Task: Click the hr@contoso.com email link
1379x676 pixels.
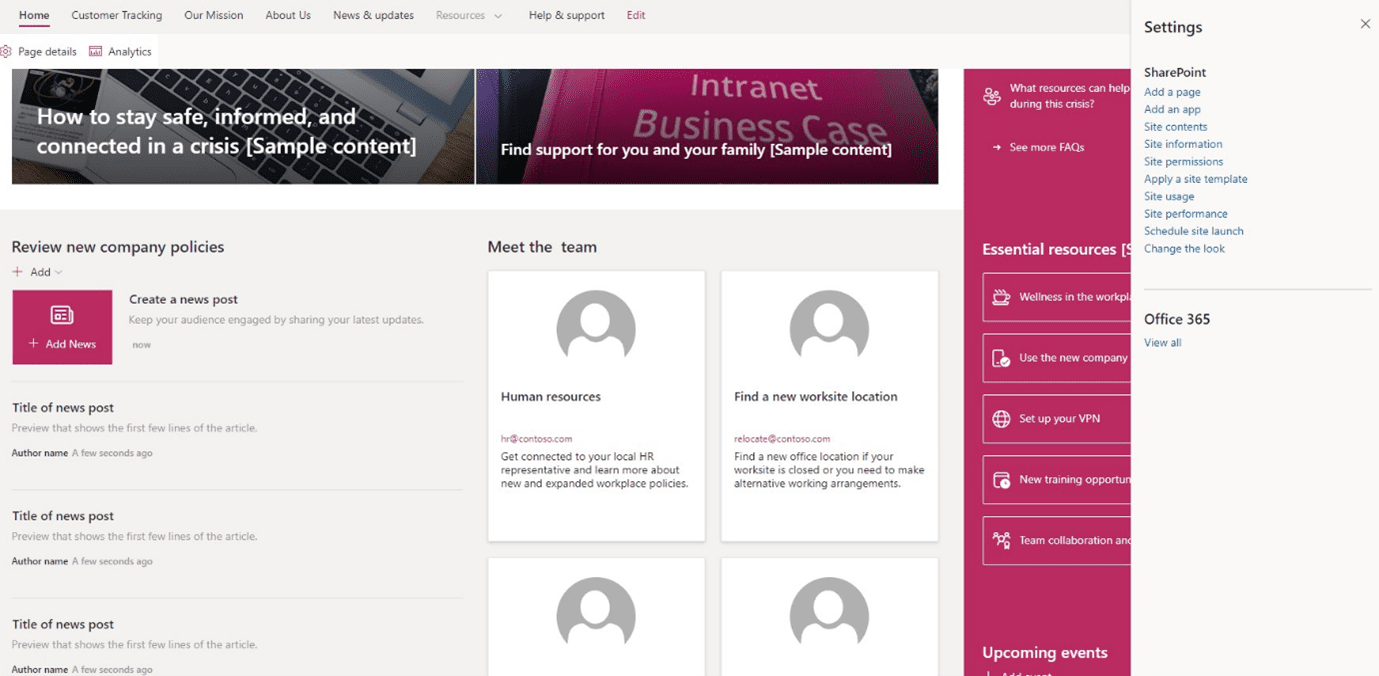Action: pyautogui.click(x=536, y=439)
